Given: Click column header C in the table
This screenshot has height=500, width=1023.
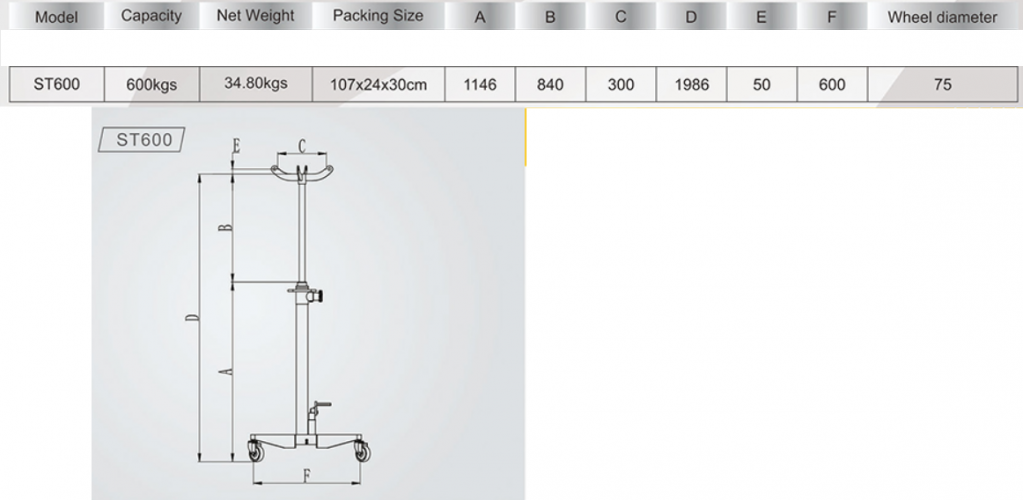Looking at the screenshot, I should pyautogui.click(x=621, y=16).
